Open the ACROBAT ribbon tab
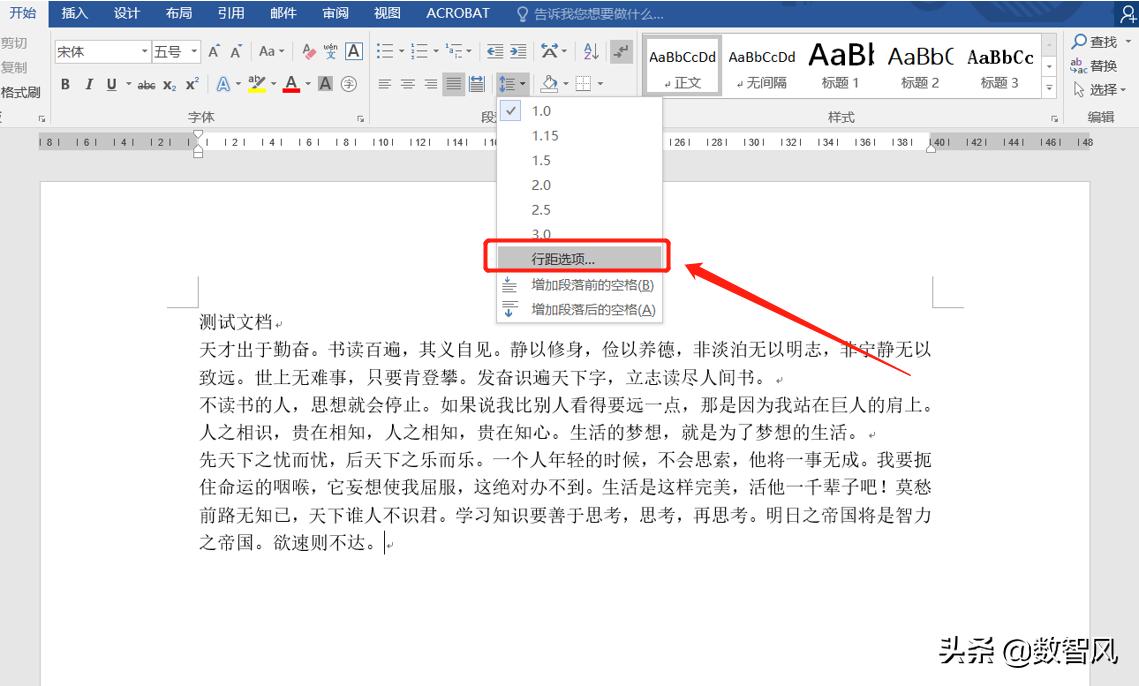Screen dimensions: 1139x686 pyautogui.click(x=458, y=13)
